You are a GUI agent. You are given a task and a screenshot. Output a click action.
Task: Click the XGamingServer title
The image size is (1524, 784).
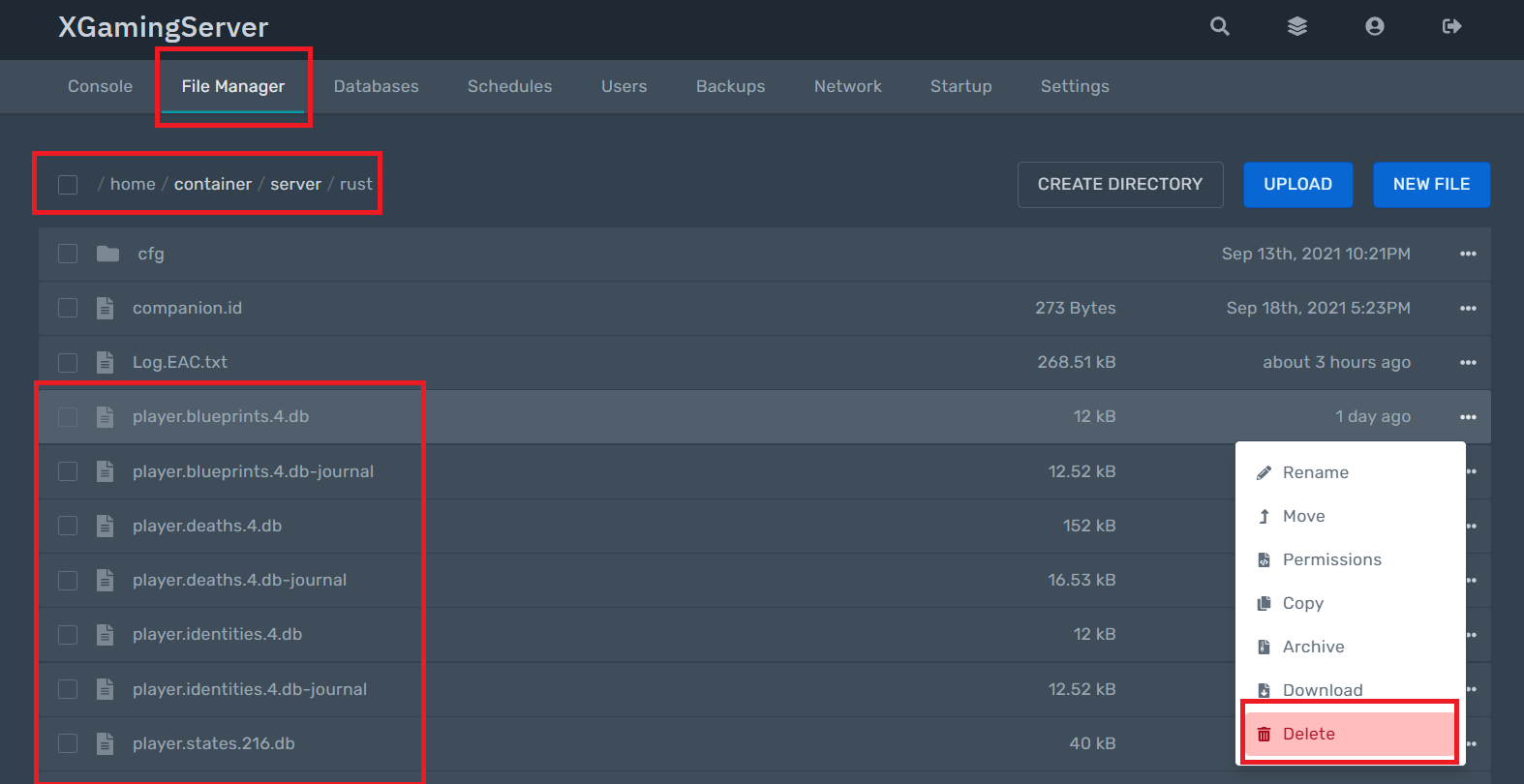[163, 27]
